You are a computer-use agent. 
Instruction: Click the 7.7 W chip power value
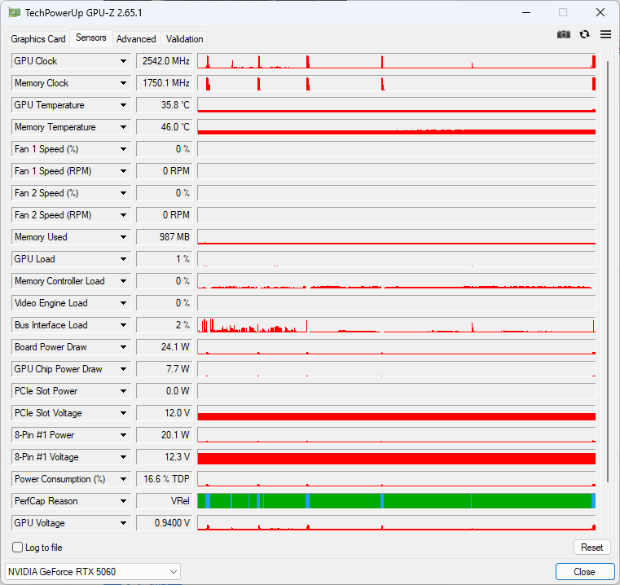pyautogui.click(x=164, y=369)
